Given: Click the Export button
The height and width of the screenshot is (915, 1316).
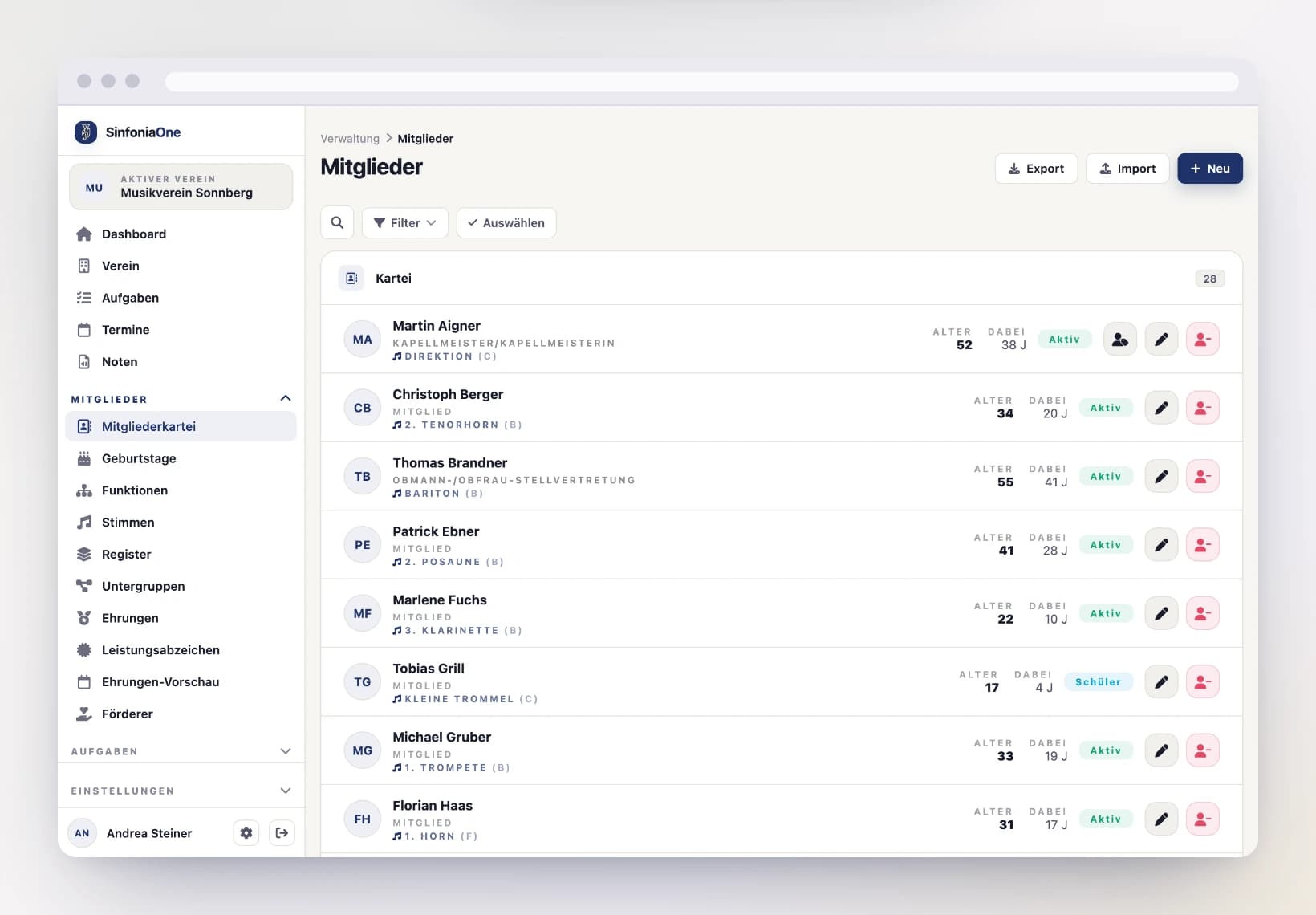Looking at the screenshot, I should pyautogui.click(x=1036, y=169).
